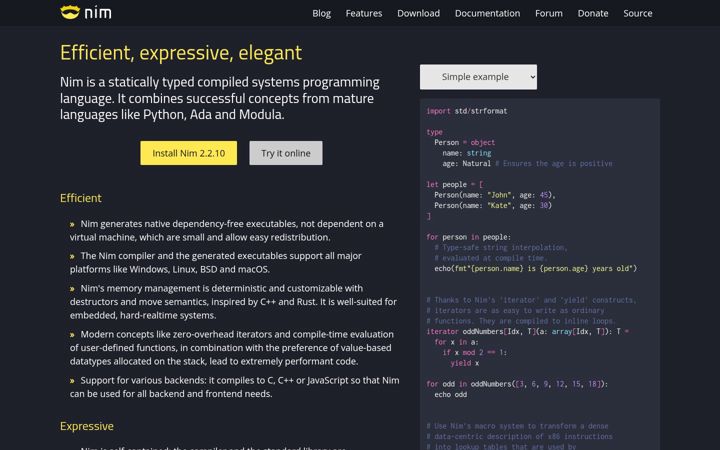The width and height of the screenshot is (720, 450).
Task: Click the Nim crown logo icon
Action: (70, 12)
